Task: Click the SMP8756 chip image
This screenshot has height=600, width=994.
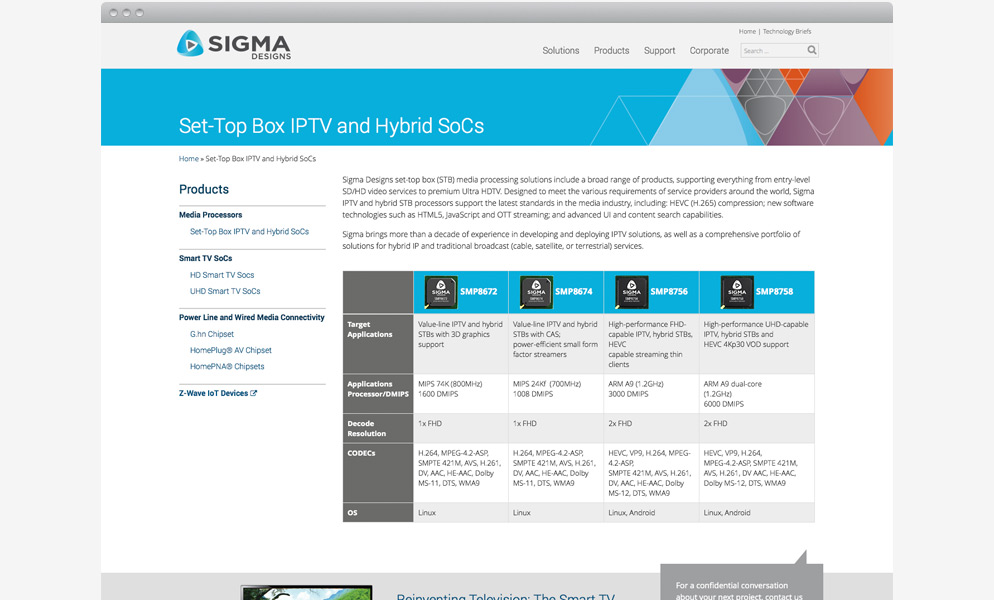Action: [x=631, y=292]
